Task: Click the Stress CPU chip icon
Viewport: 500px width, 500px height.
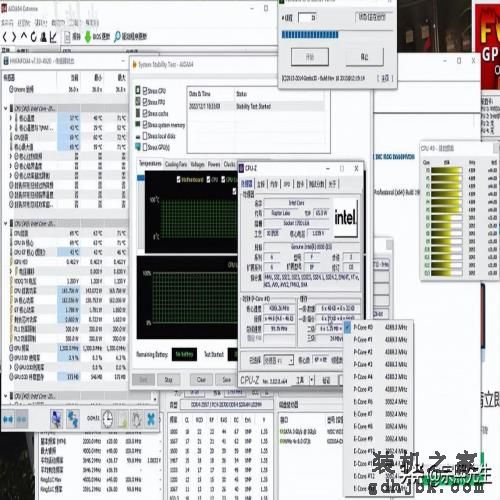Action: tap(138, 90)
